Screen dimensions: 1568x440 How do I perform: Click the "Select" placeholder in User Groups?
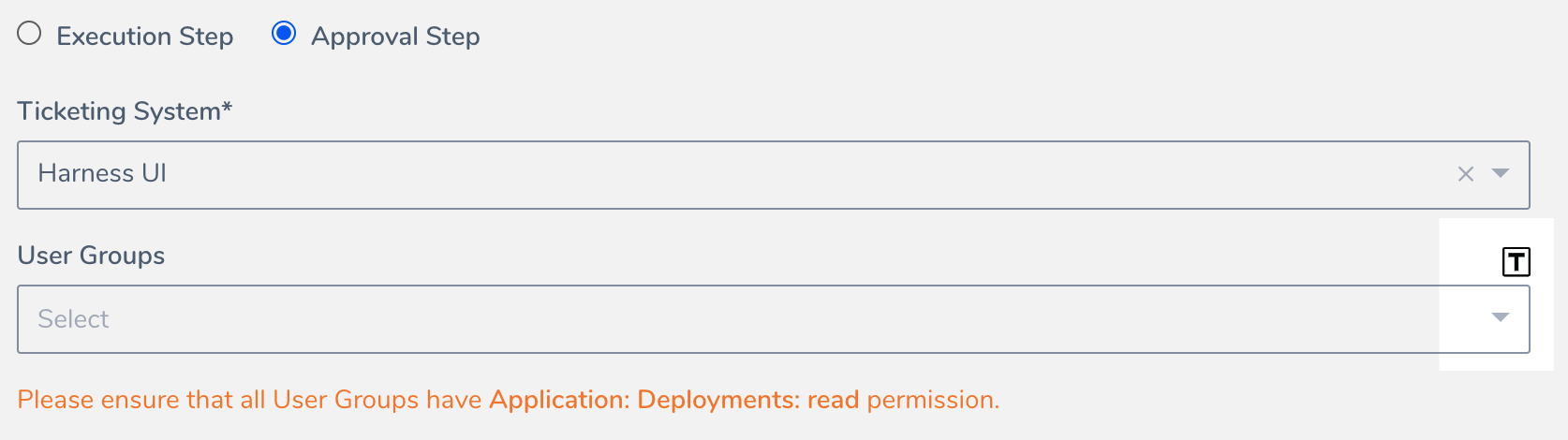pyautogui.click(x=73, y=319)
